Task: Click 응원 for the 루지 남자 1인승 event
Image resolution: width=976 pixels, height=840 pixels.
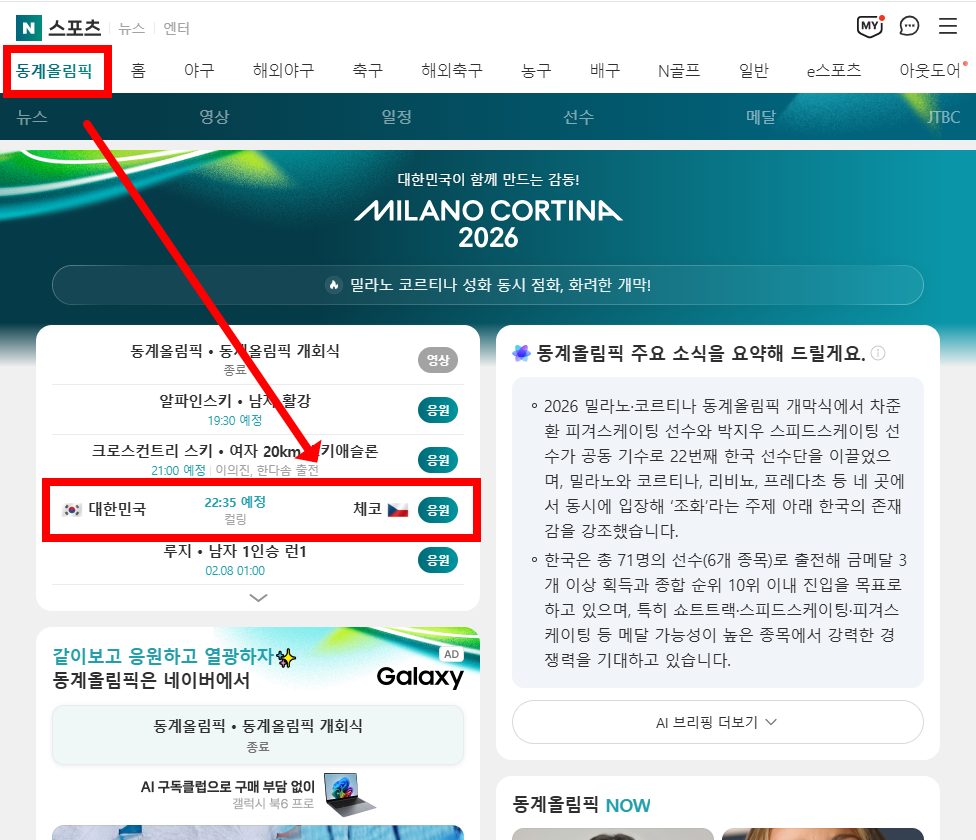Action: [437, 560]
